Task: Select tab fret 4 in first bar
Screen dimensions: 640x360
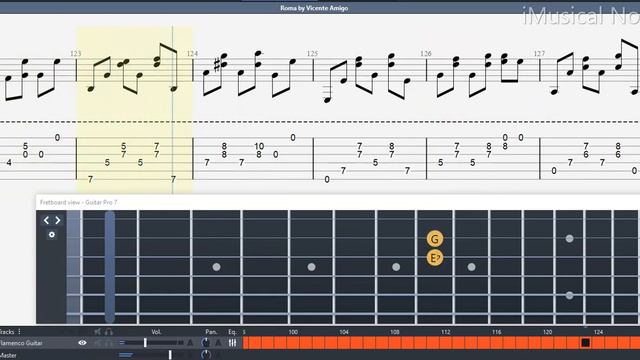Action: click(9, 162)
